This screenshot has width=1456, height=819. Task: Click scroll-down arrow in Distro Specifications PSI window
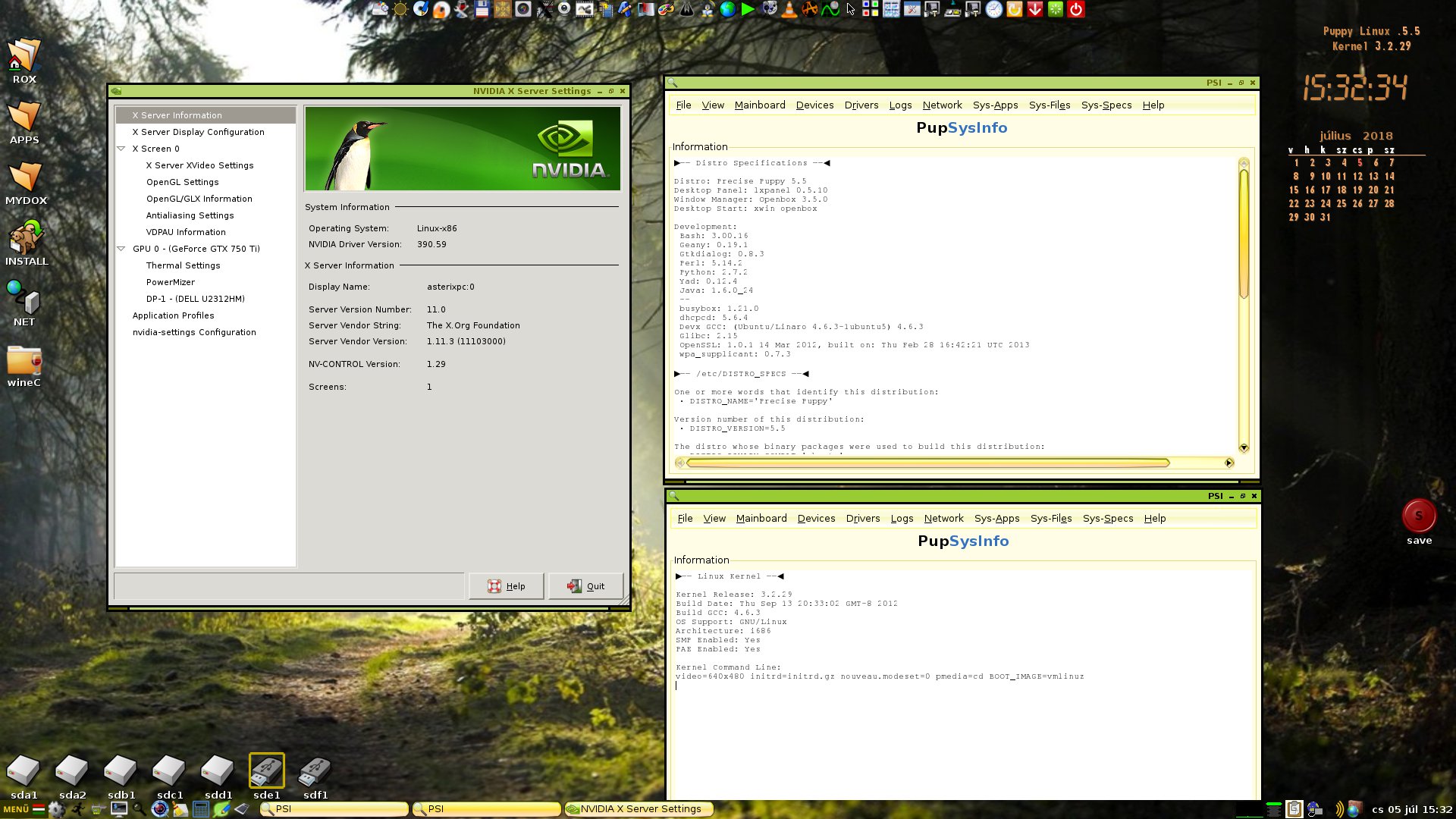click(x=1244, y=447)
